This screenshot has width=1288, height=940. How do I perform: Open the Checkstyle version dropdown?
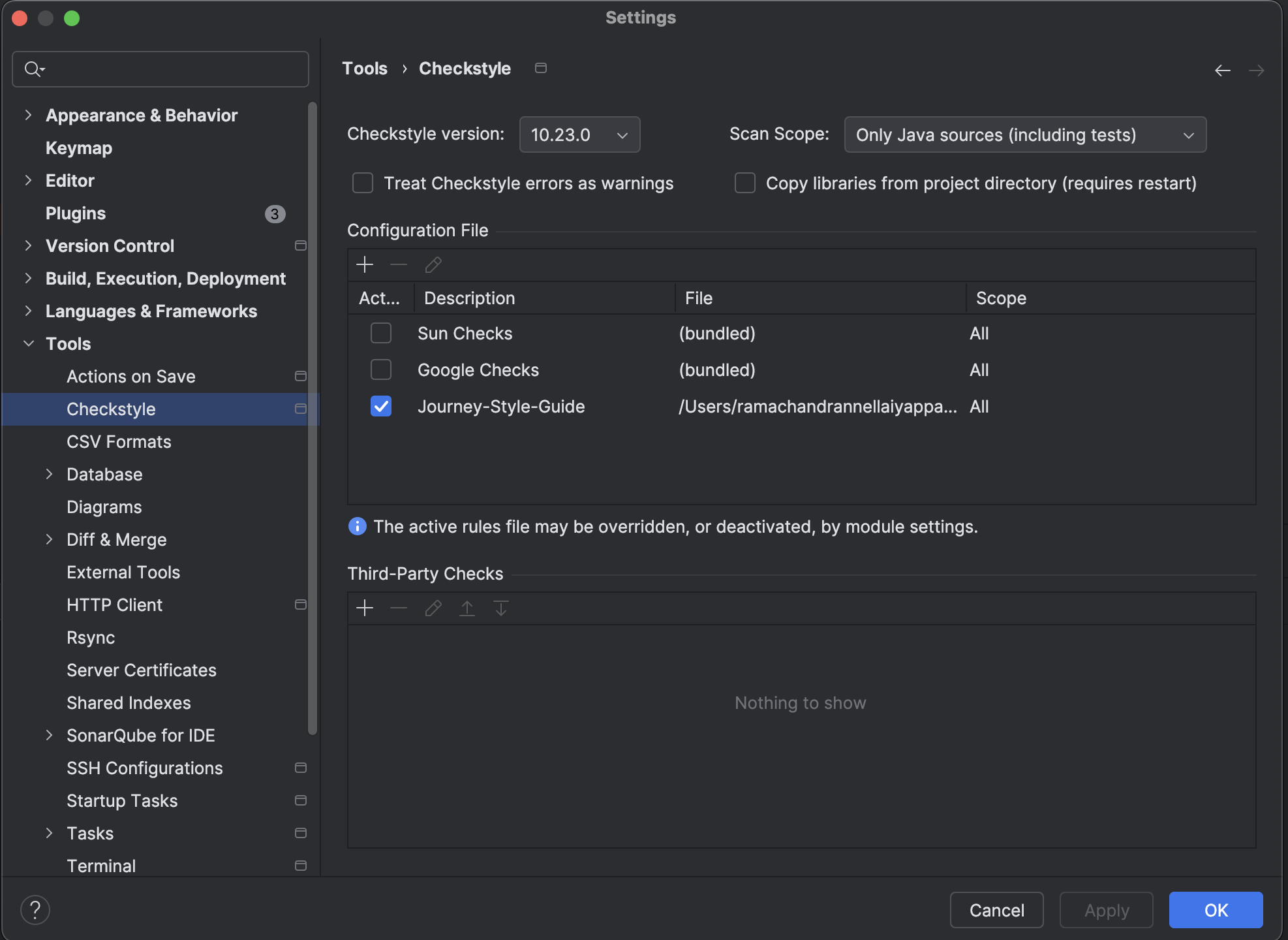tap(579, 134)
